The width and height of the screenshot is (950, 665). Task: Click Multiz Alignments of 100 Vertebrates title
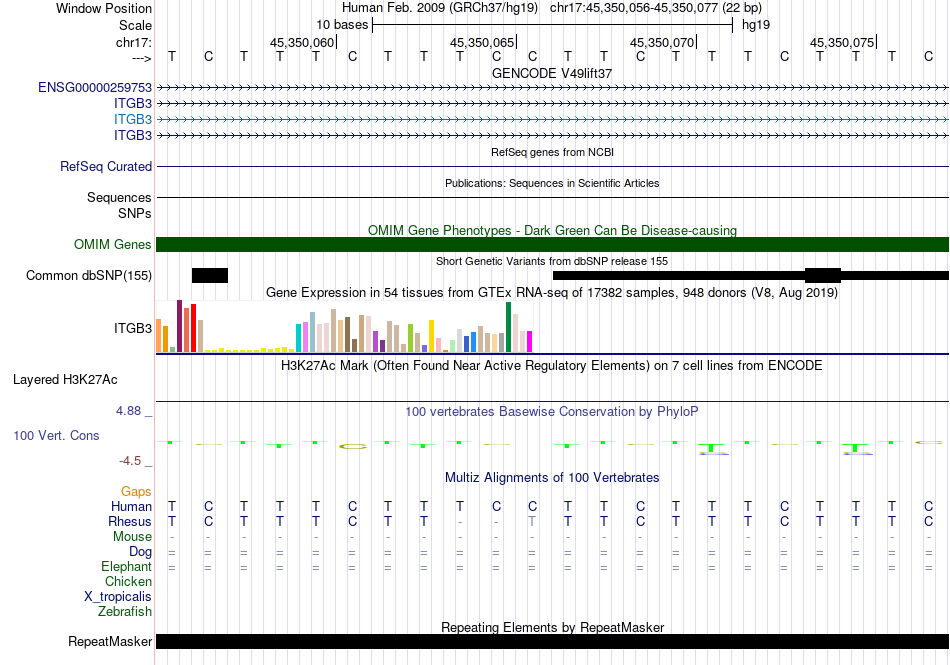coord(552,477)
